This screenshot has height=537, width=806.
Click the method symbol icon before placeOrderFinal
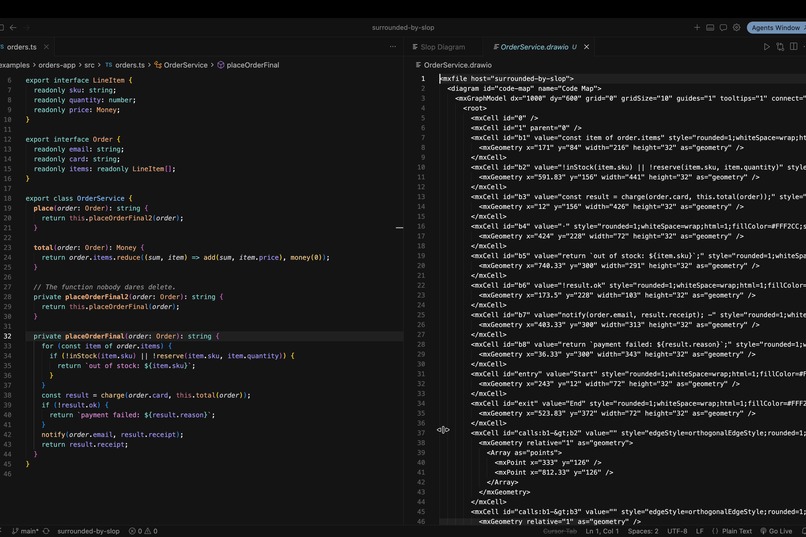(x=221, y=65)
